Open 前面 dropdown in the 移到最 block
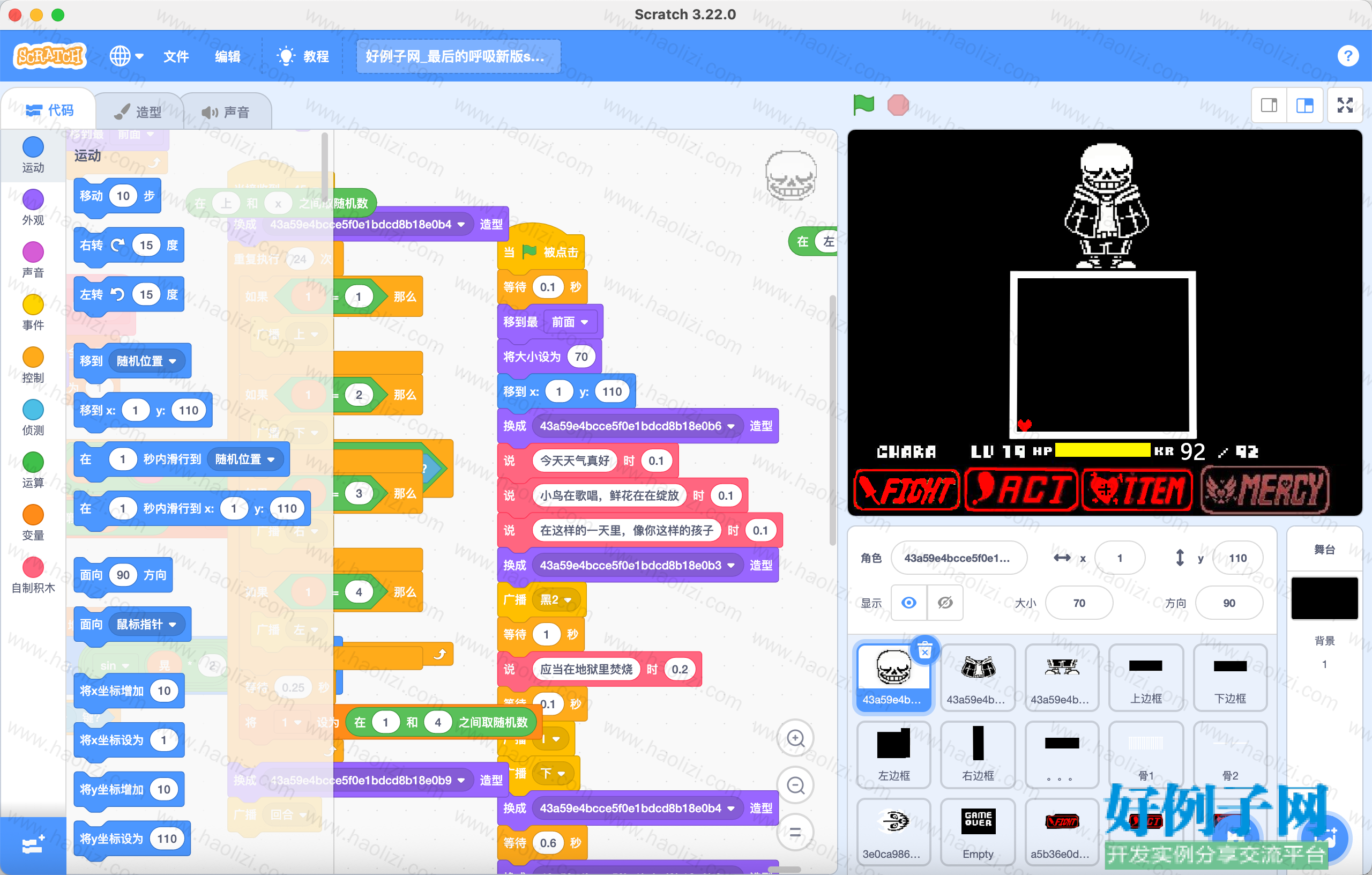The image size is (1372, 875). (570, 322)
